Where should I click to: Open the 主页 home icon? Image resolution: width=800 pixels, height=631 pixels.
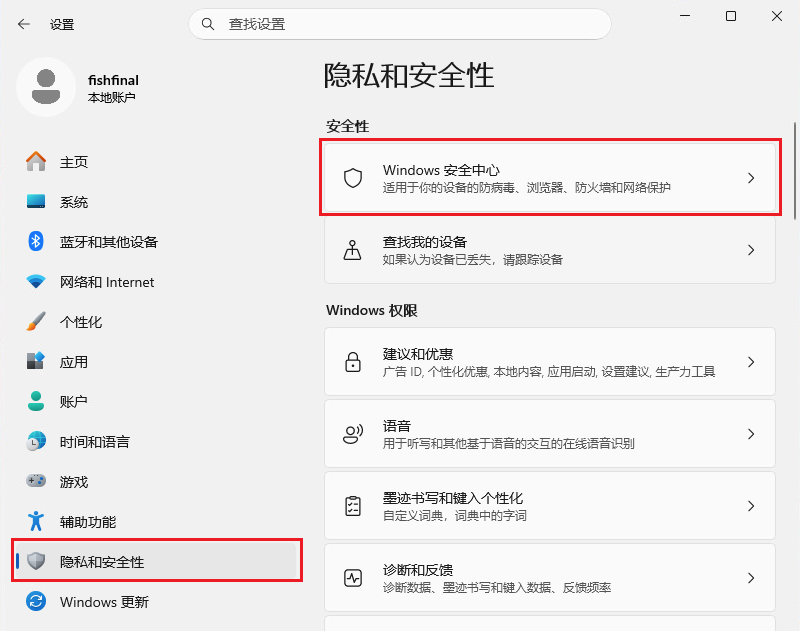[x=36, y=162]
